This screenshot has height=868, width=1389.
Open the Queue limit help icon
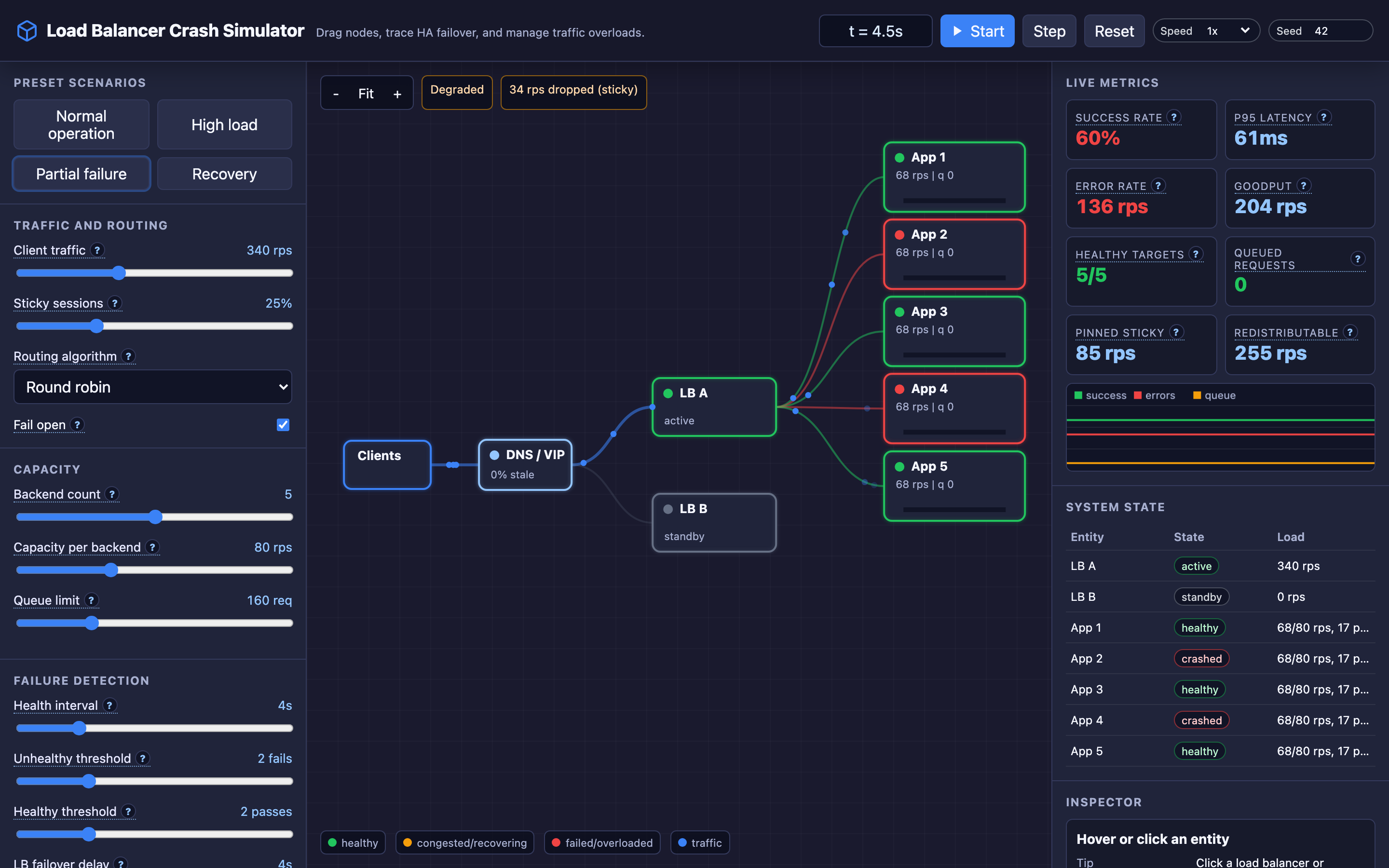pyautogui.click(x=91, y=600)
